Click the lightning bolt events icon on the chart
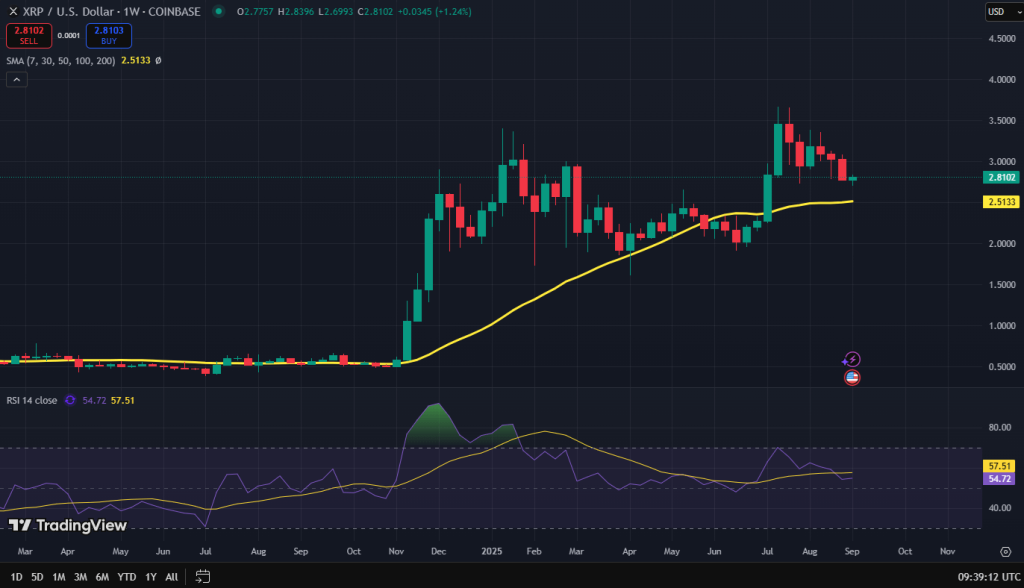 pyautogui.click(x=852, y=360)
